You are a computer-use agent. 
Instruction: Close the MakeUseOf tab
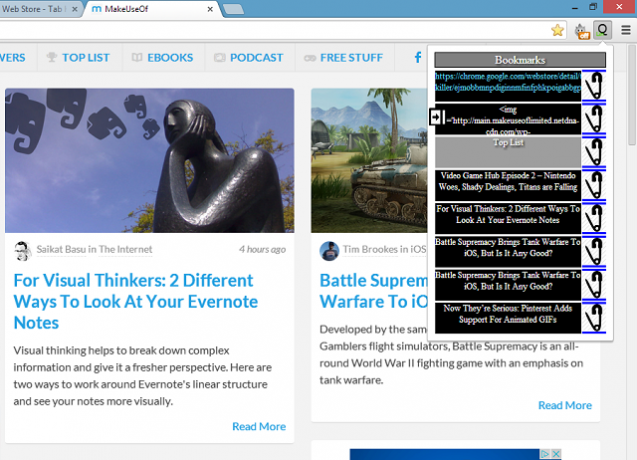pyautogui.click(x=210, y=9)
